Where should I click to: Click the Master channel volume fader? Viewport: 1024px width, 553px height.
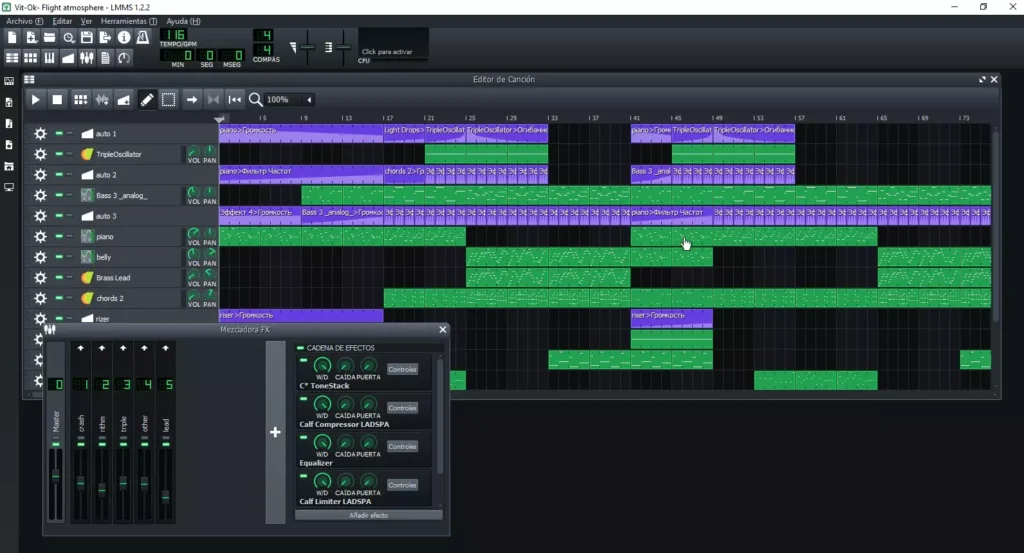56,474
